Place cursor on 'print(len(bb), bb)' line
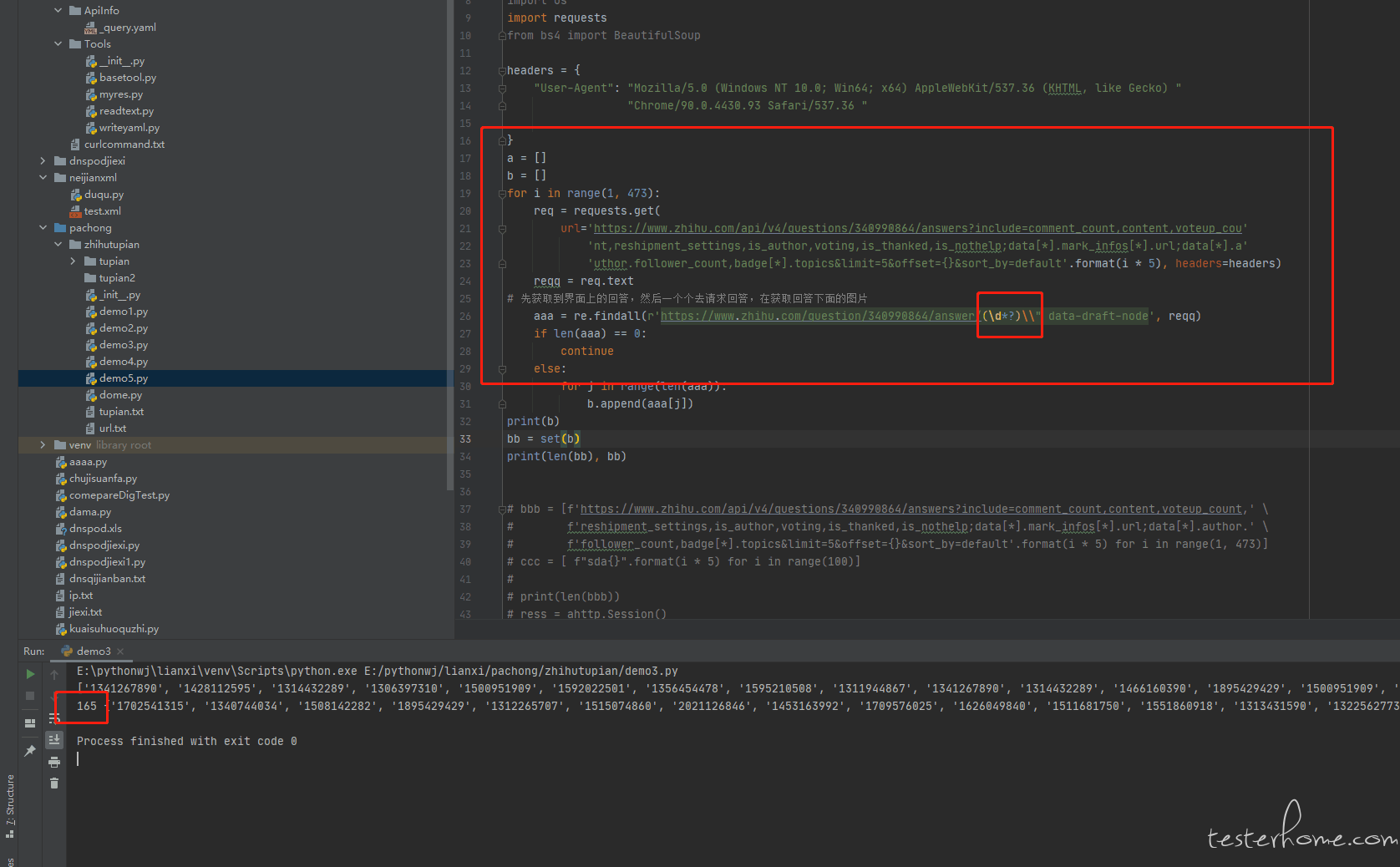The width and height of the screenshot is (1400, 867). click(566, 457)
